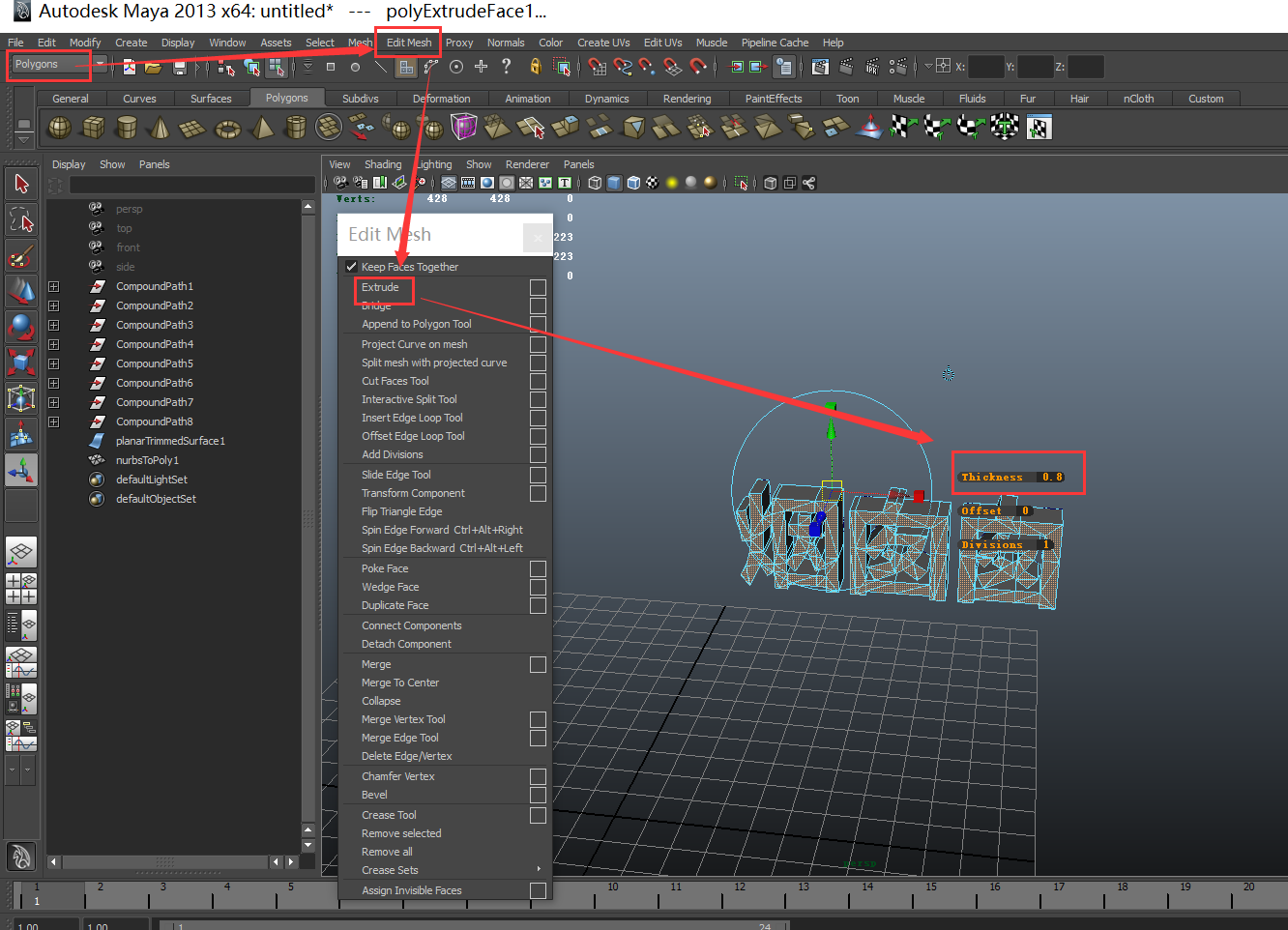
Task: Expand CompoundPath3 in the Outliner
Action: 53,325
